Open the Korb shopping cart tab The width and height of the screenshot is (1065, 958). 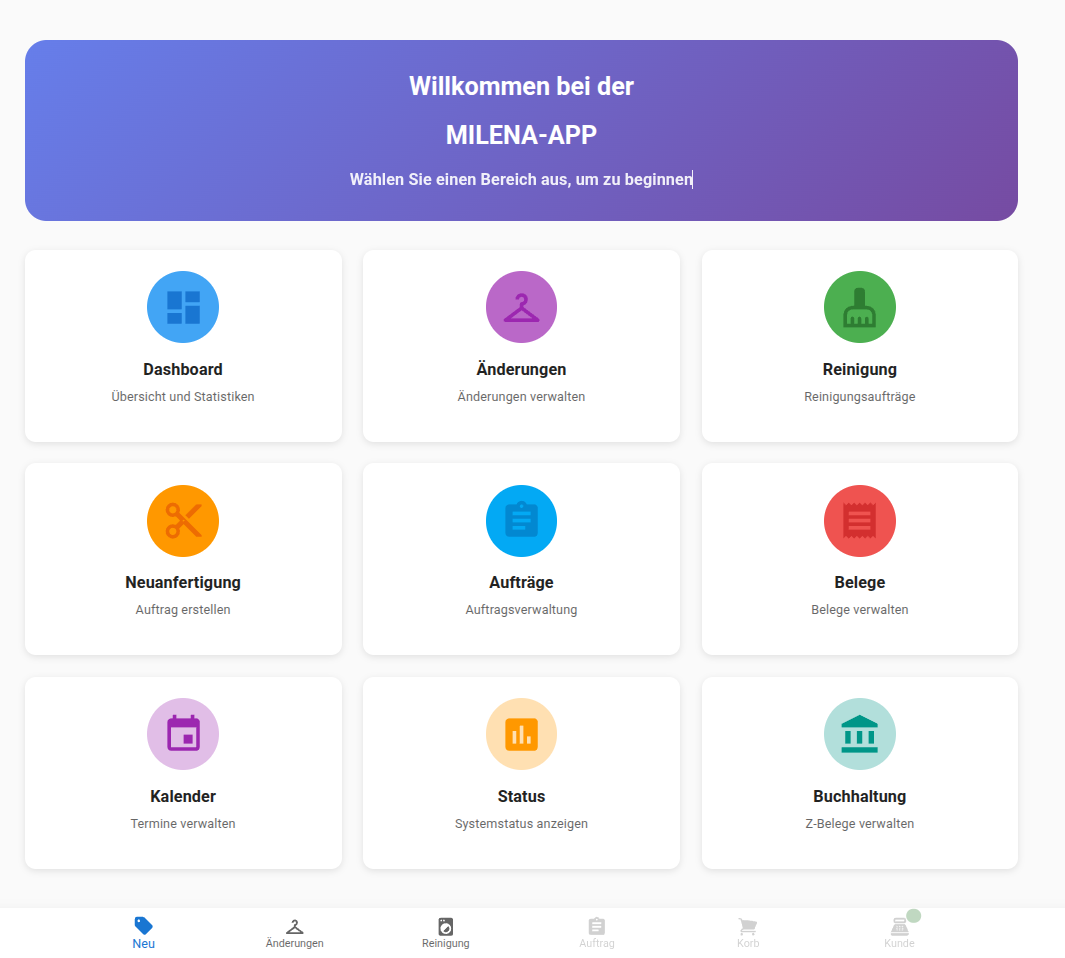748,933
